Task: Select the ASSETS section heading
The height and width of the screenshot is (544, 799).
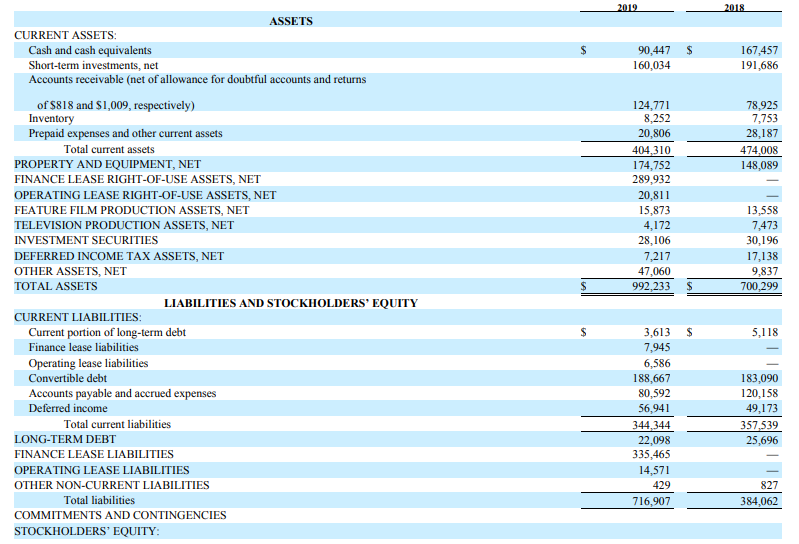Action: point(291,21)
